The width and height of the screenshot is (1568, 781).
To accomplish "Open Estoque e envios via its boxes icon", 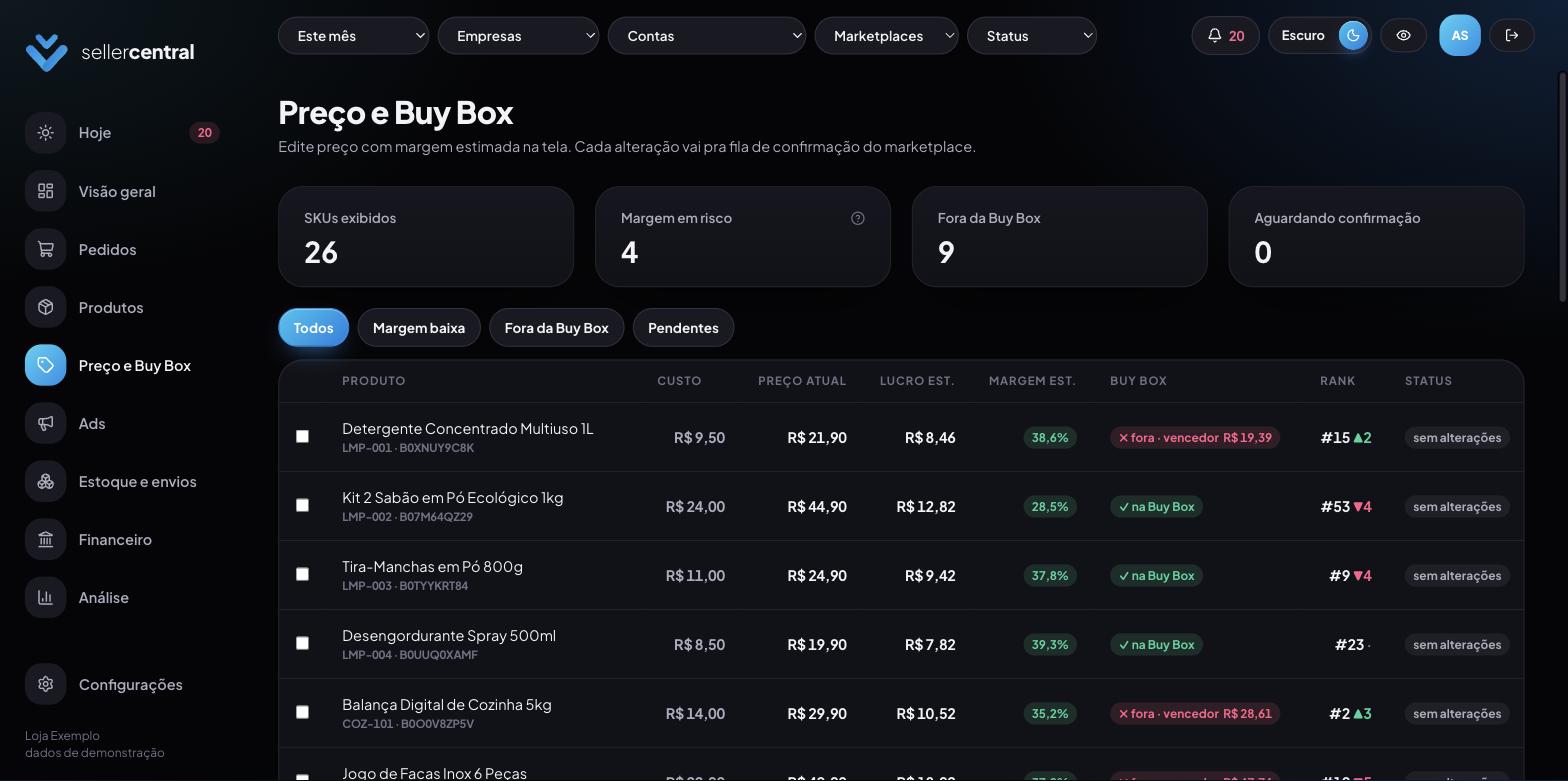I will pyautogui.click(x=45, y=481).
